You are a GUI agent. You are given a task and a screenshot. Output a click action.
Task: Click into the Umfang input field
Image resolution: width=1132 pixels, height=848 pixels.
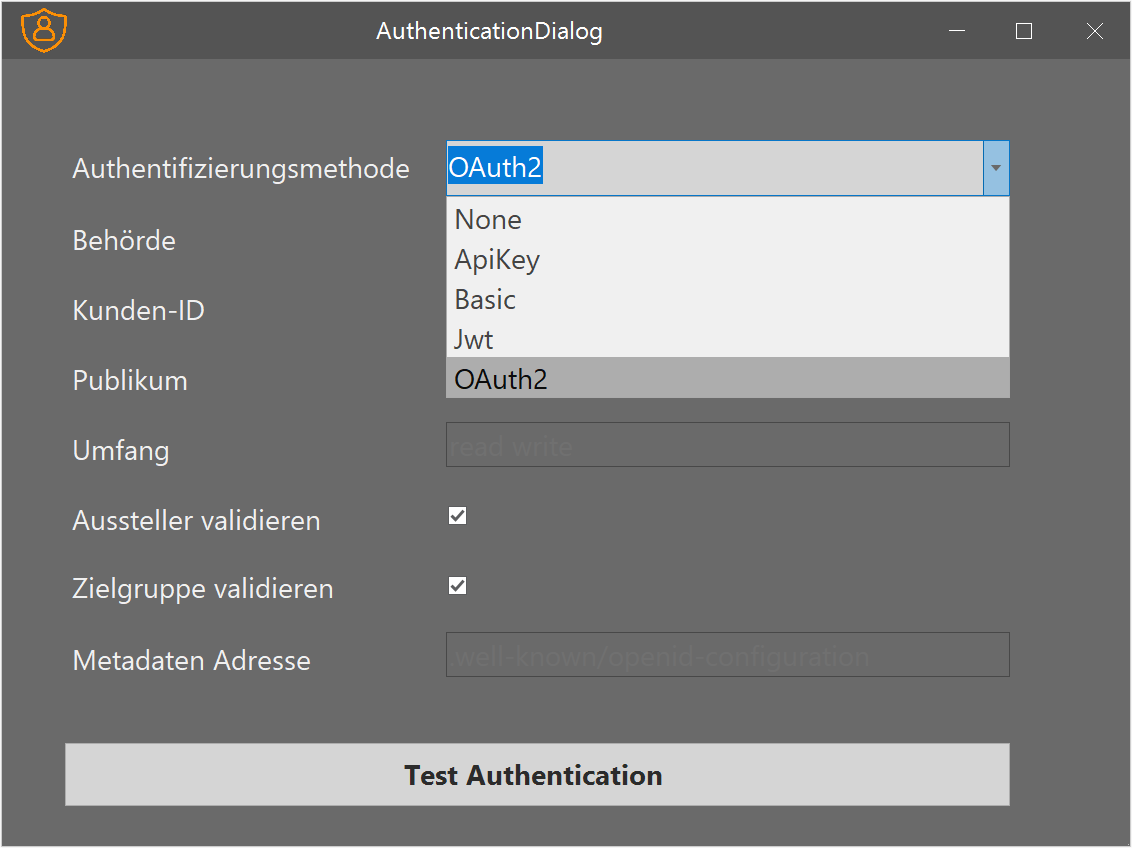pos(727,445)
